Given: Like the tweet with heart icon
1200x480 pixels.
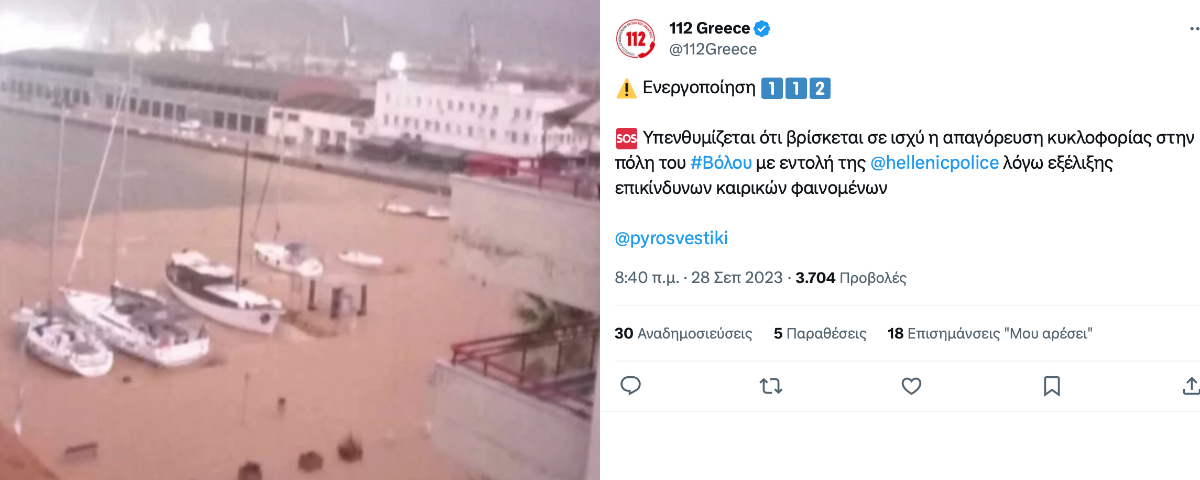Looking at the screenshot, I should [x=911, y=386].
